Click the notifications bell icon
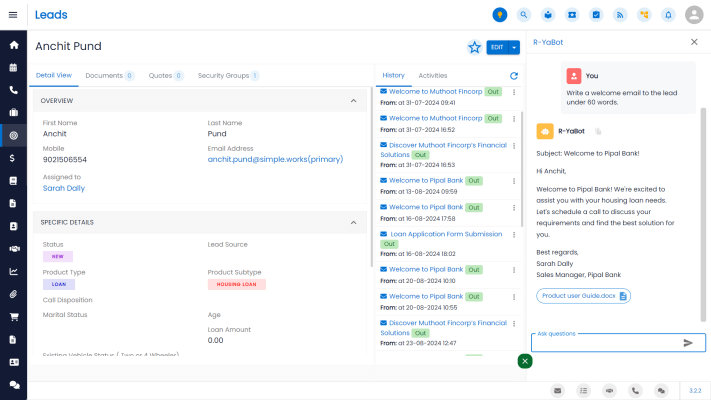 point(668,15)
